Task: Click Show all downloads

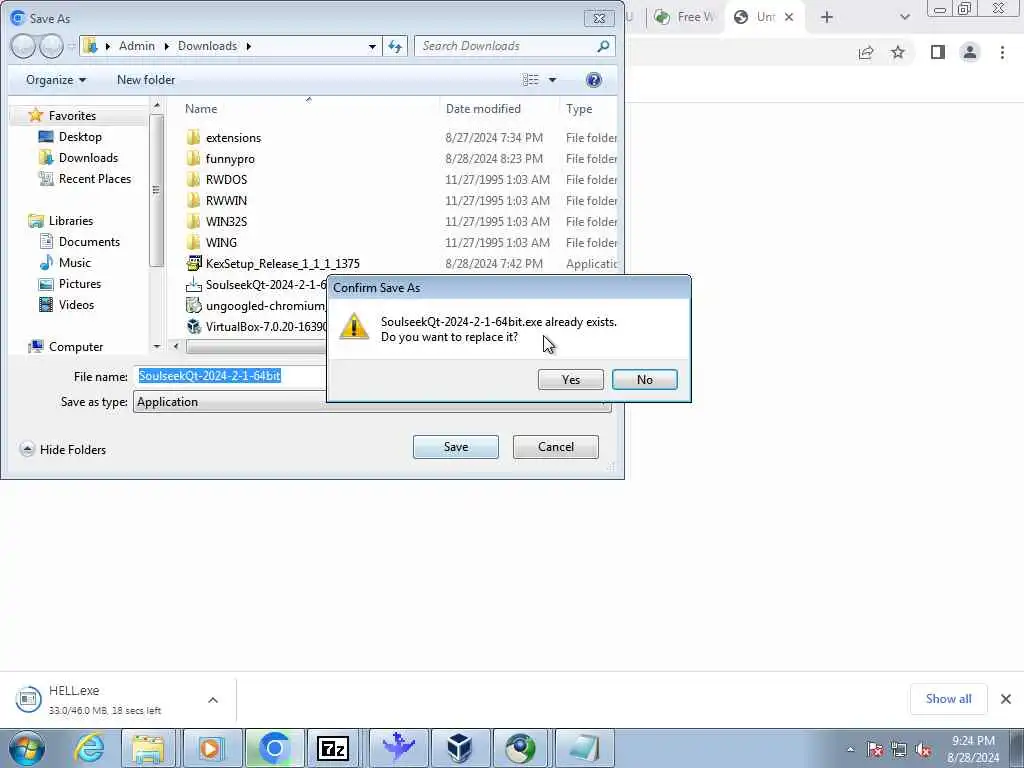Action: tap(948, 699)
